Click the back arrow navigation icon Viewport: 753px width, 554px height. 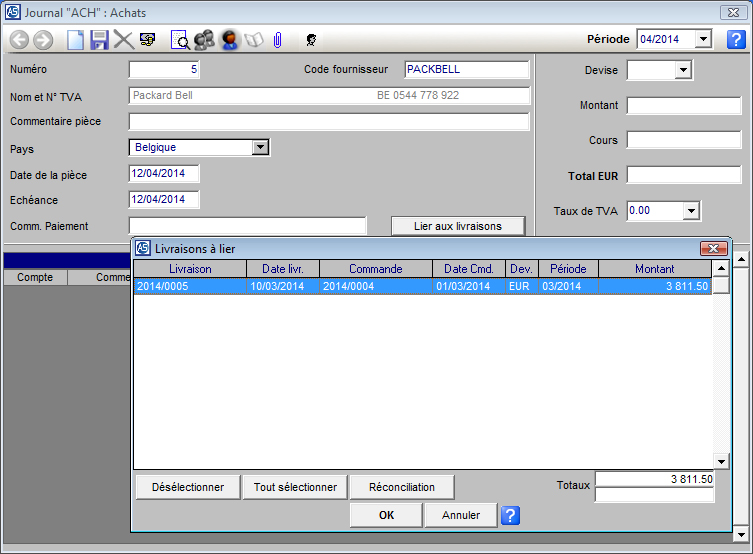coord(19,40)
